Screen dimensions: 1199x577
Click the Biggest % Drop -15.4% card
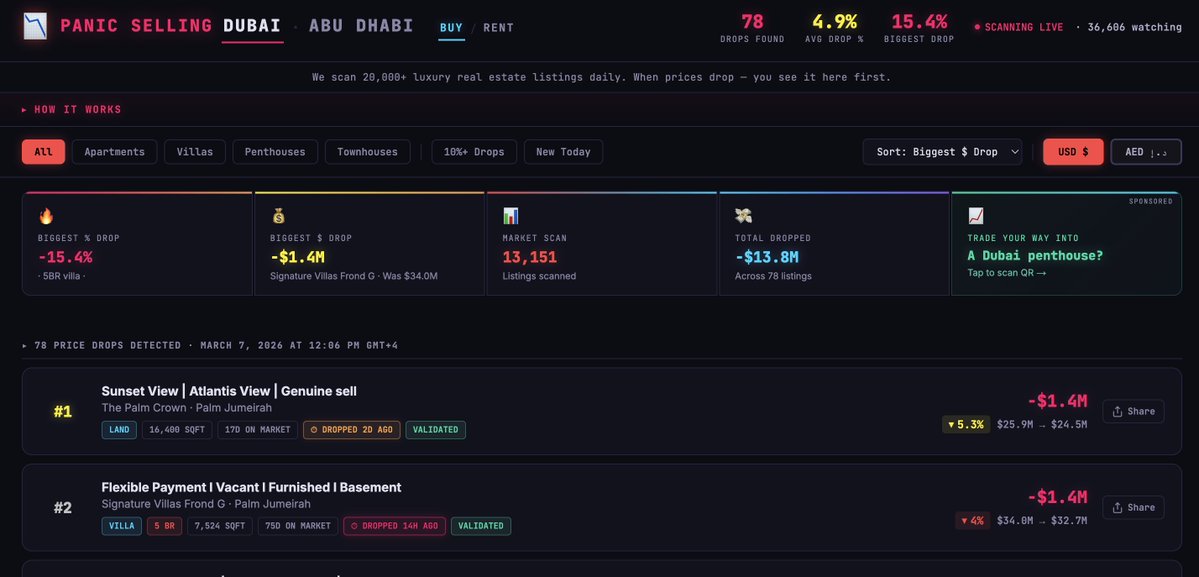click(x=137, y=244)
